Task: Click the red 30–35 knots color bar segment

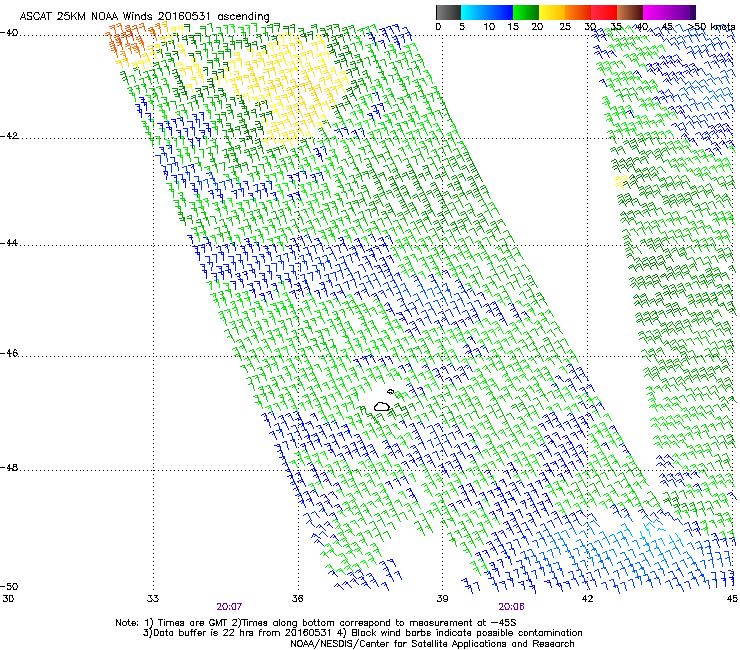Action: click(604, 12)
